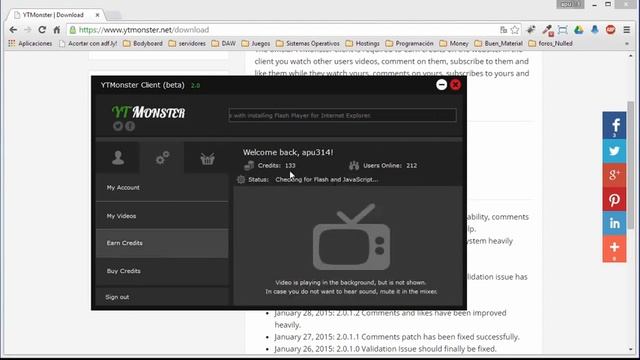Reload the ytmonster.net page
The height and width of the screenshot is (360, 640).
(42, 30)
